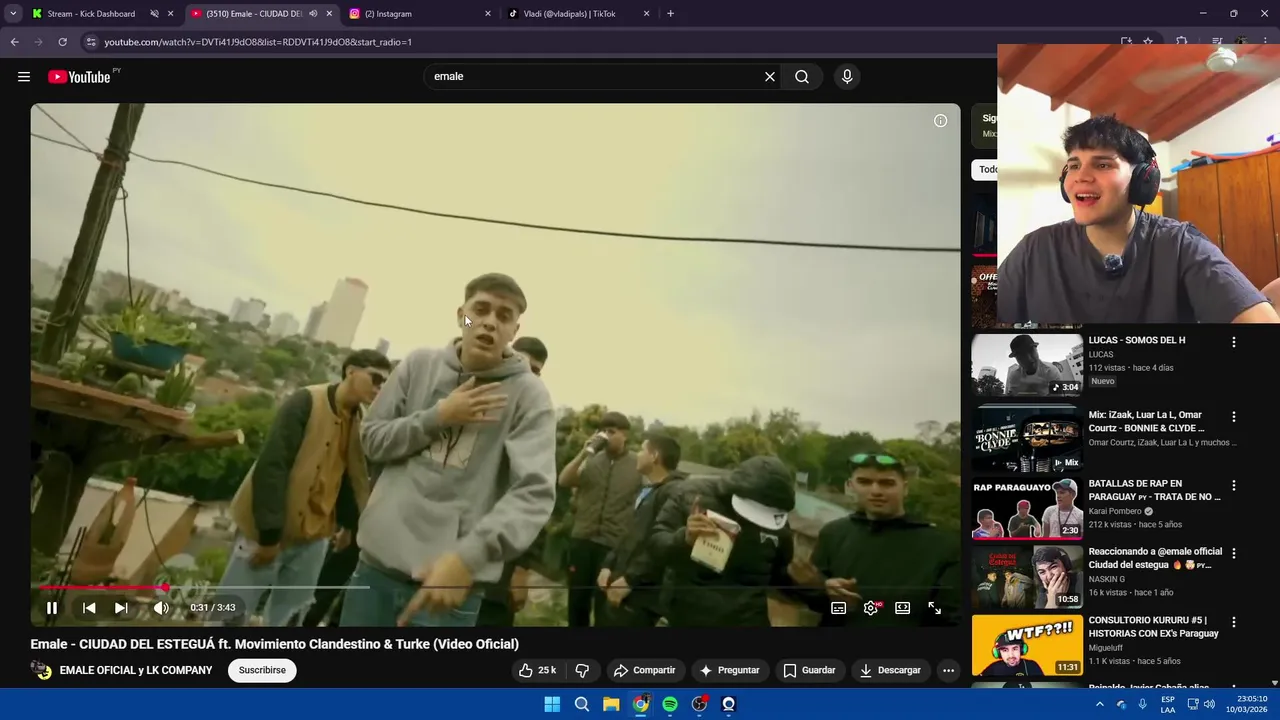Go to YouTube home via the logo
The width and height of the screenshot is (1280, 720).
tap(79, 77)
